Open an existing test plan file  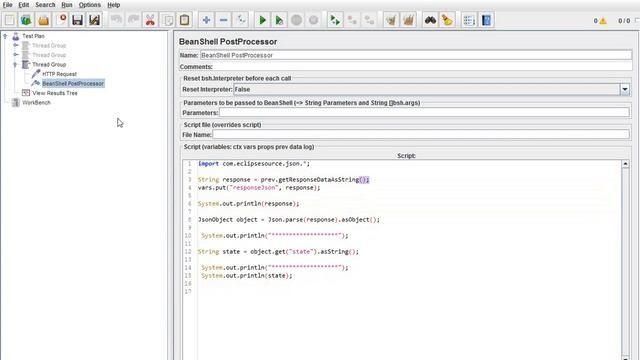[44, 20]
